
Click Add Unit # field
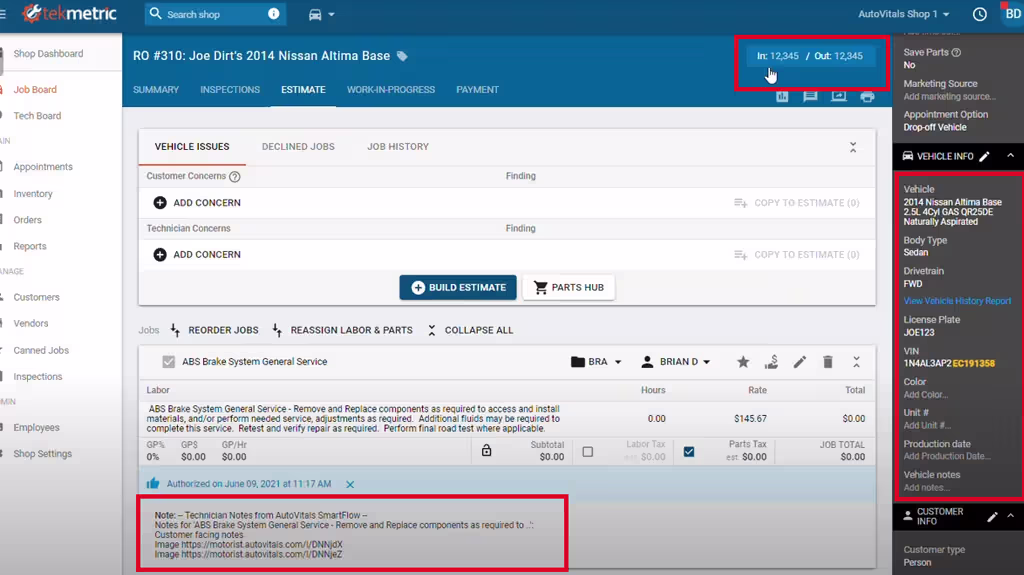click(x=927, y=425)
